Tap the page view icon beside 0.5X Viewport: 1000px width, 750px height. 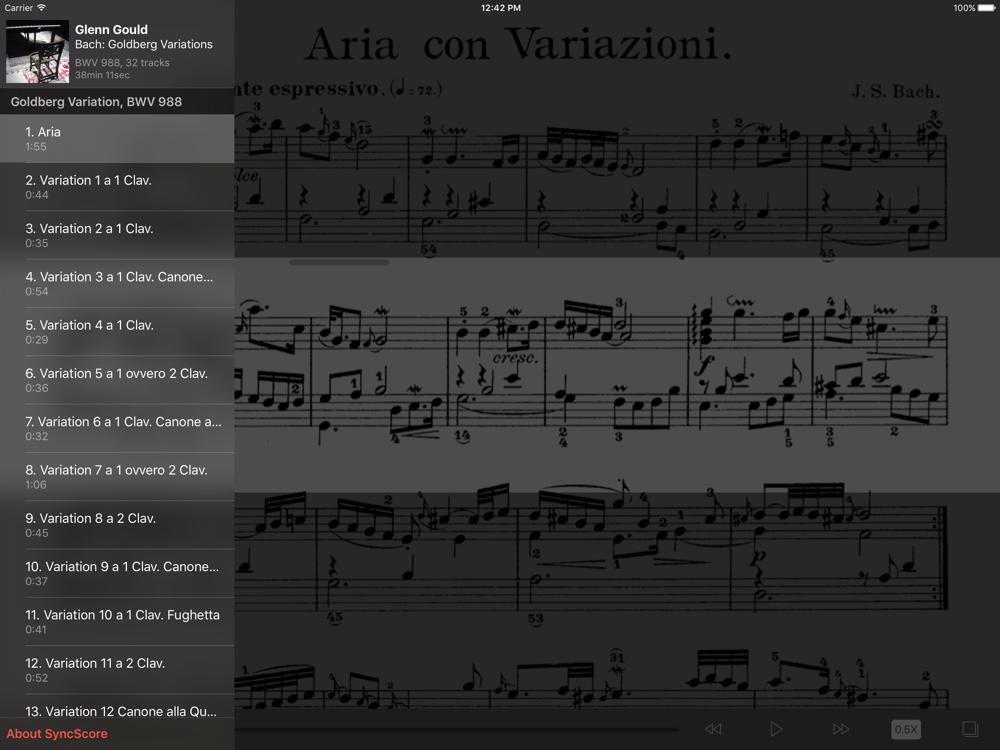click(970, 729)
